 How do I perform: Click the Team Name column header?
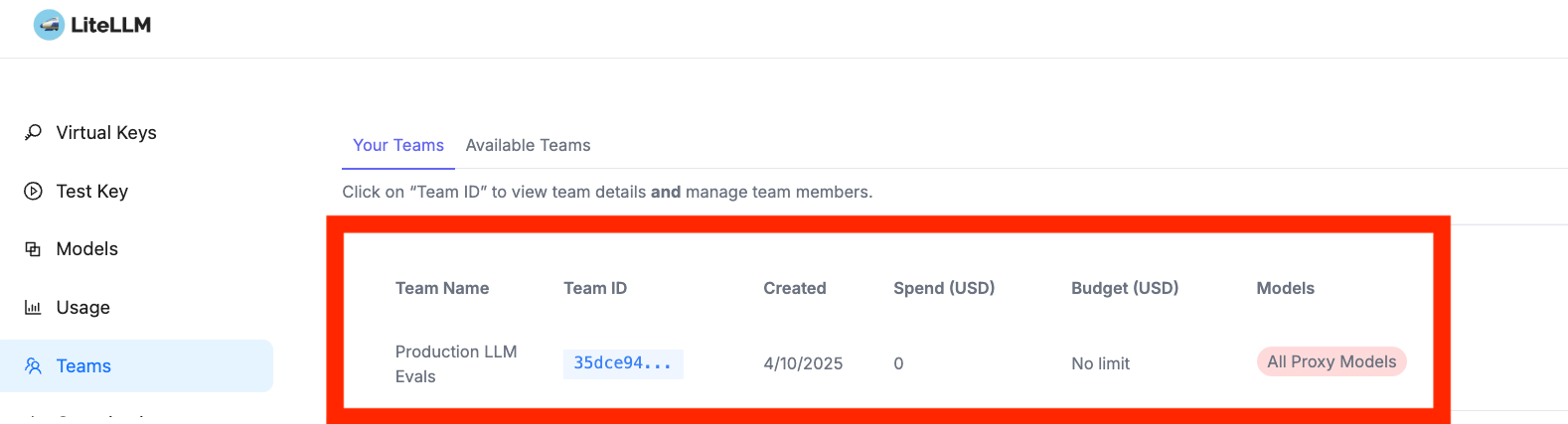[x=442, y=289]
